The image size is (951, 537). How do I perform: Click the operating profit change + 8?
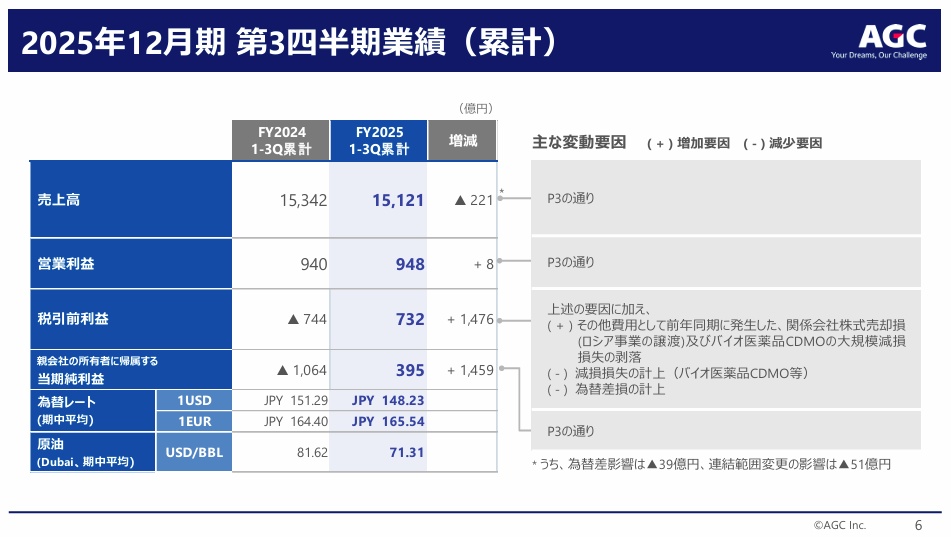tap(483, 265)
